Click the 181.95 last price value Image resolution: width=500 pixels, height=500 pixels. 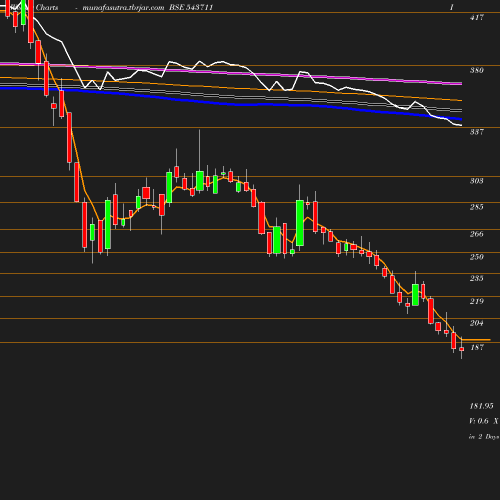[482, 406]
